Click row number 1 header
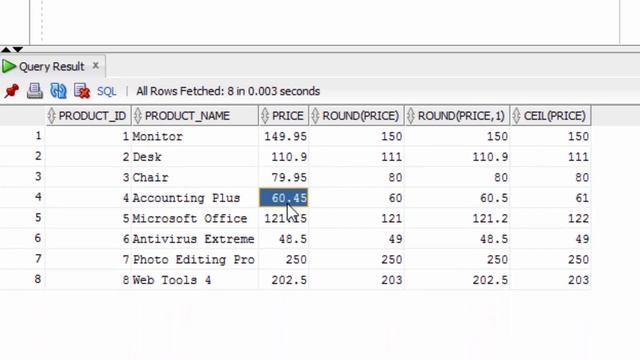Viewport: 640px width, 360px height. [x=23, y=136]
